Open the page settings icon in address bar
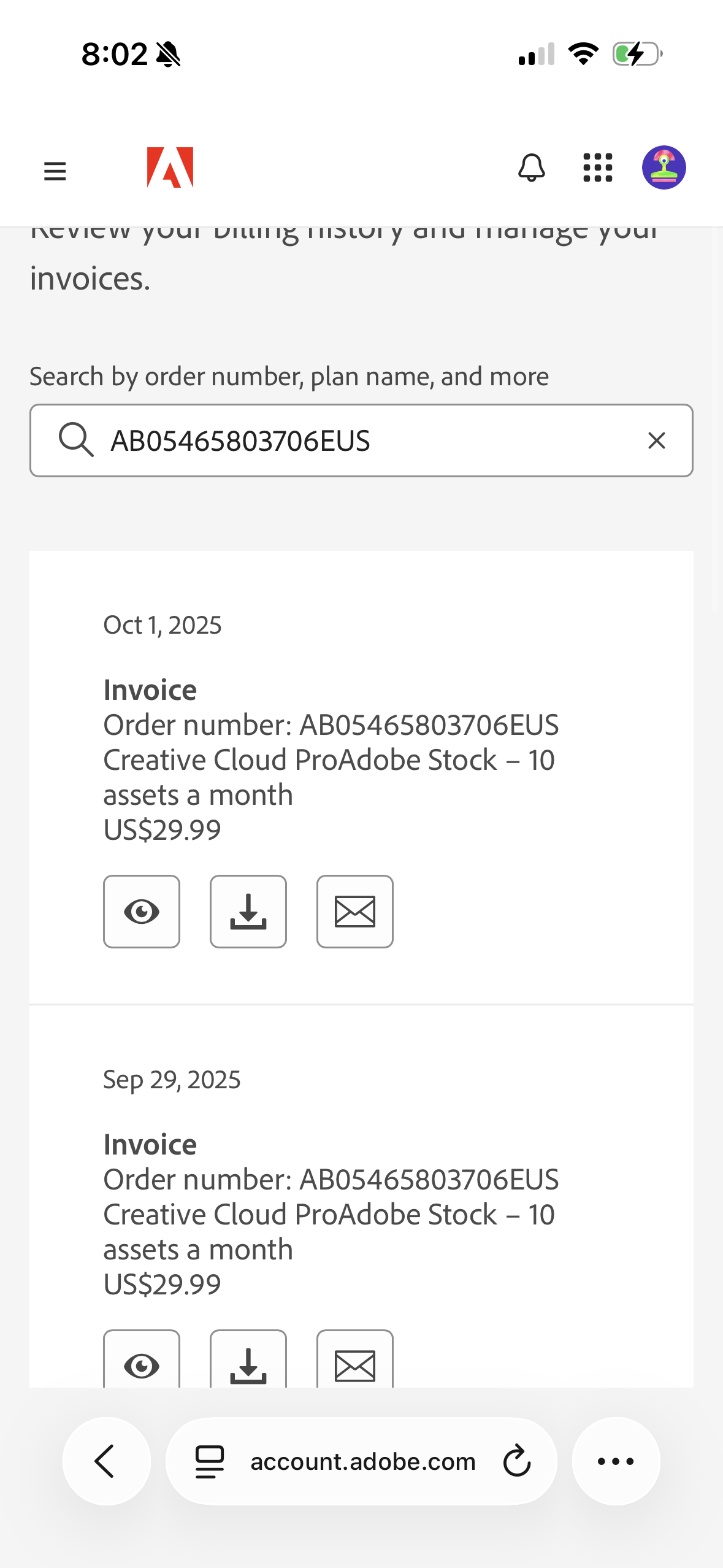Screen dimensions: 723x1568 210,1461
